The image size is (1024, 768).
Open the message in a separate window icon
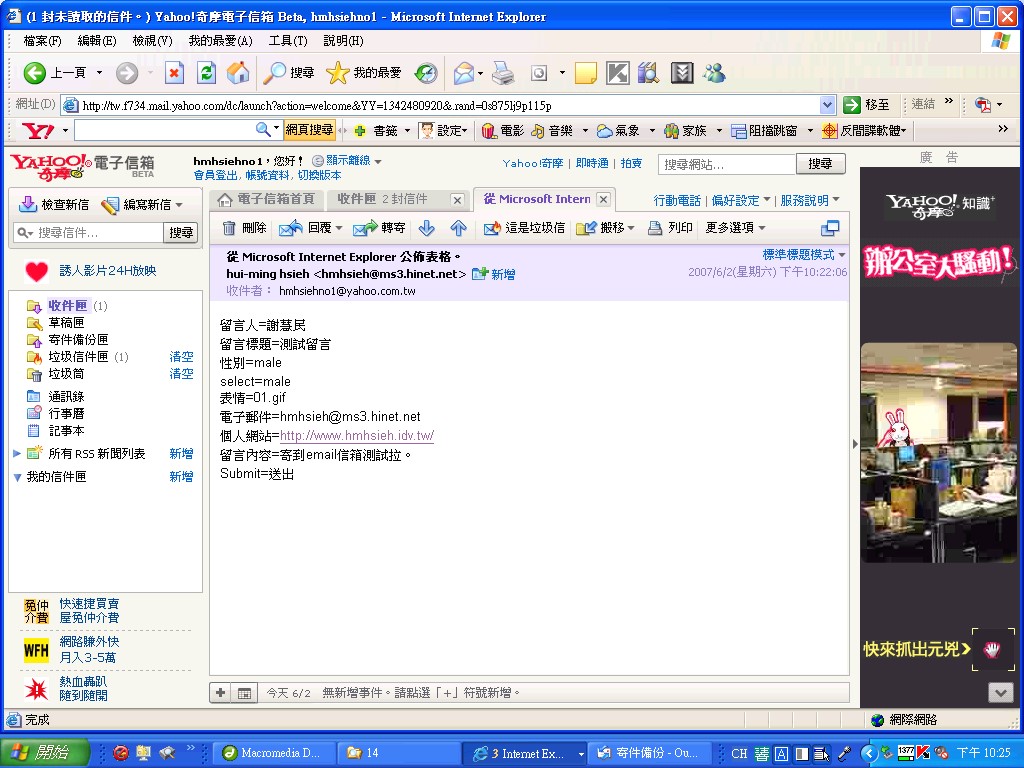tap(830, 228)
